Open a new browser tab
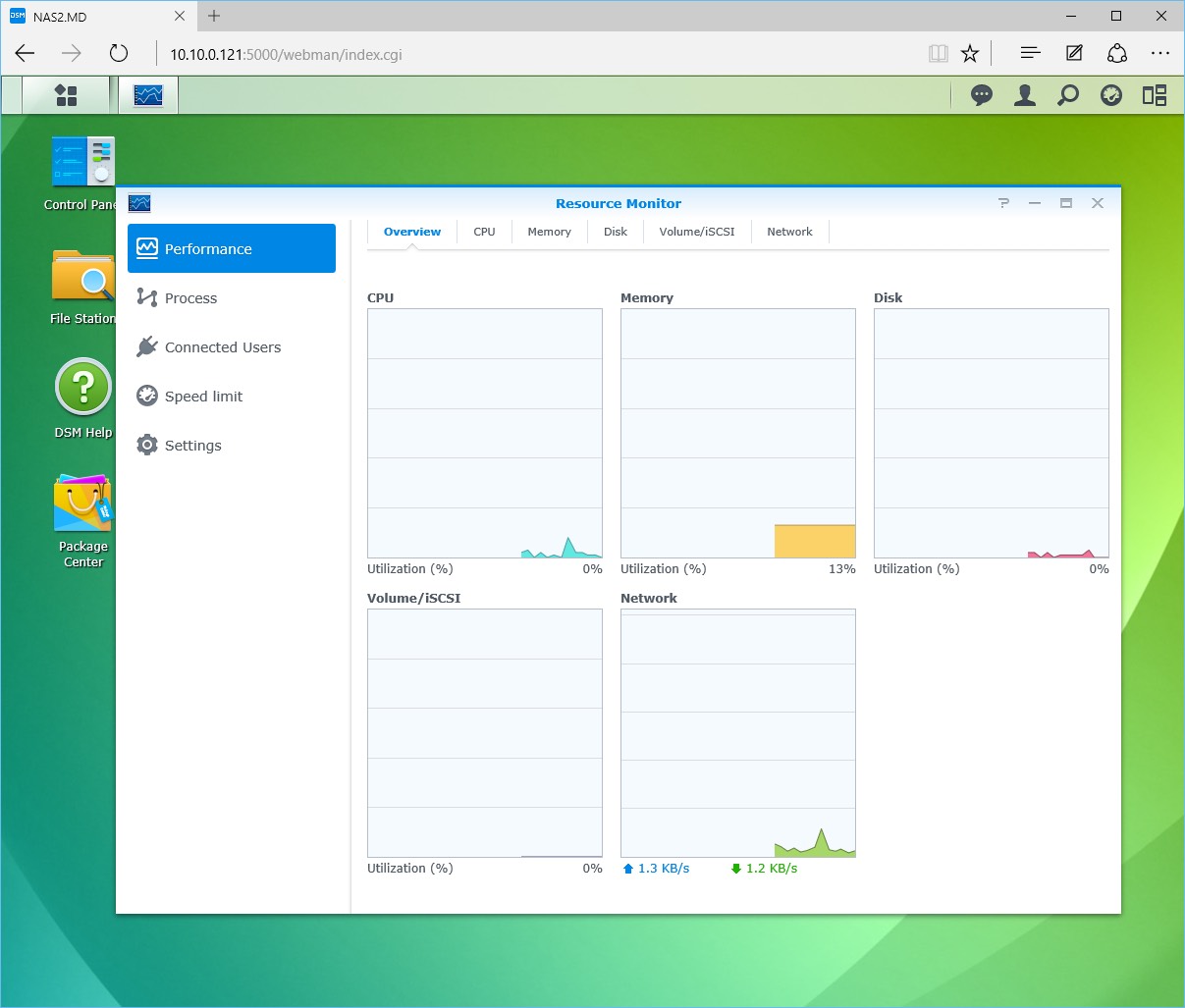 click(214, 16)
